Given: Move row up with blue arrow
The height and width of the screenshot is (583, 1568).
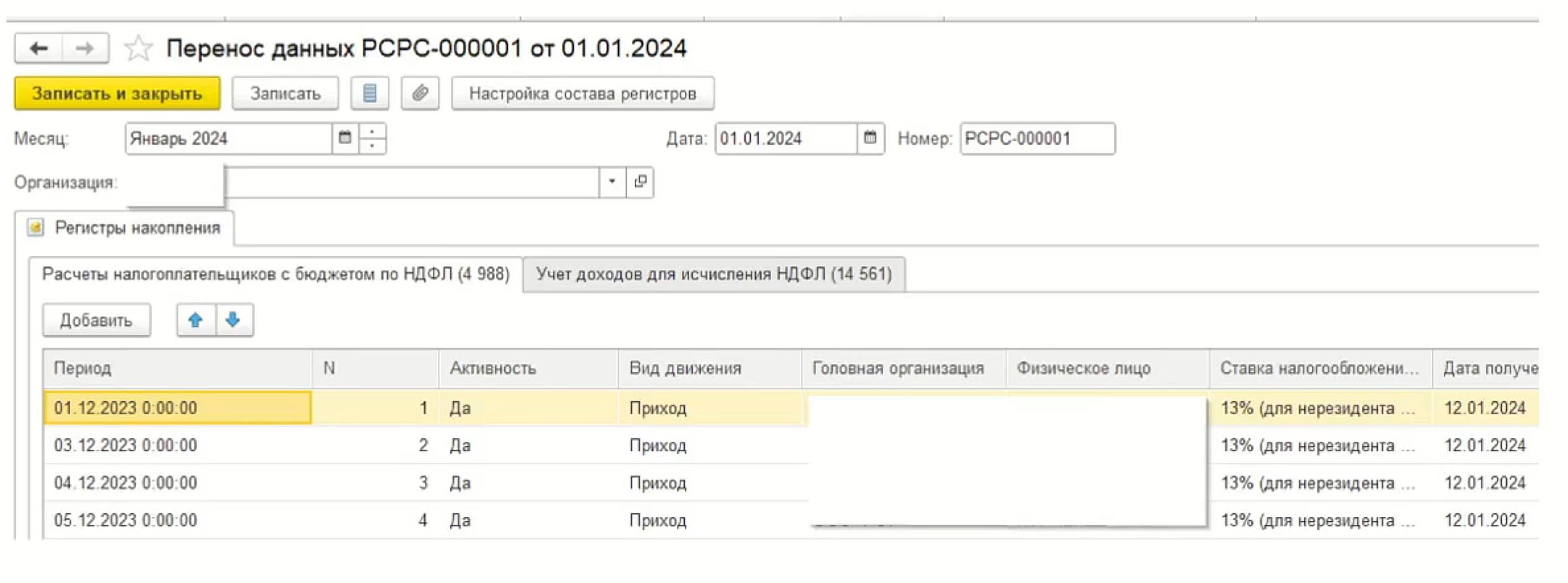Looking at the screenshot, I should 195,321.
